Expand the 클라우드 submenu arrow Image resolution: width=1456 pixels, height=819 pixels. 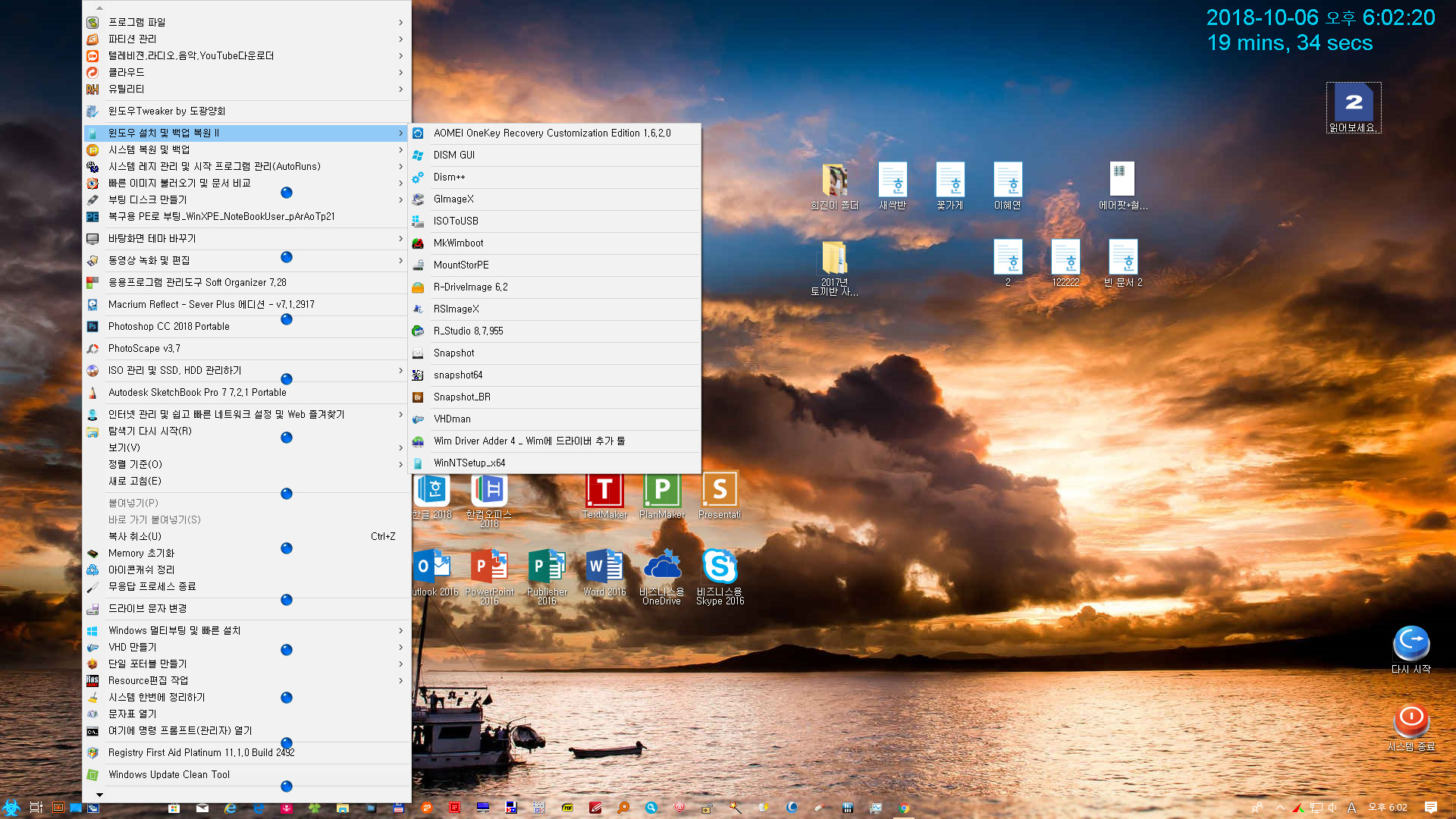[401, 72]
